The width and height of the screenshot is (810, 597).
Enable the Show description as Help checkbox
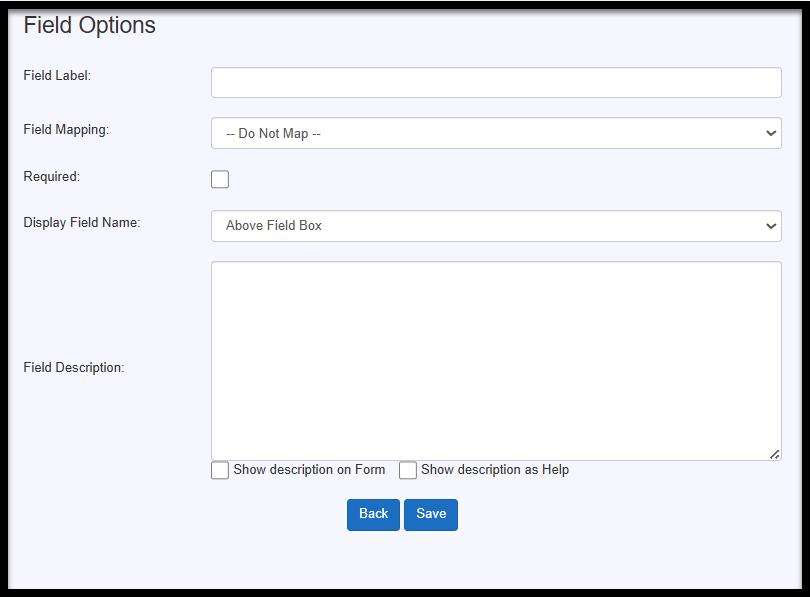click(408, 470)
